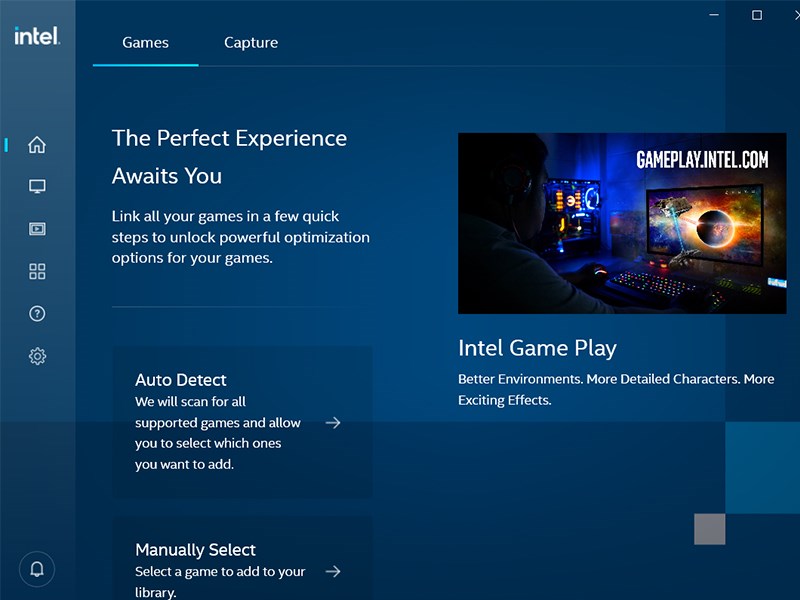Open the System apps grid icon
The image size is (800, 600).
37,271
